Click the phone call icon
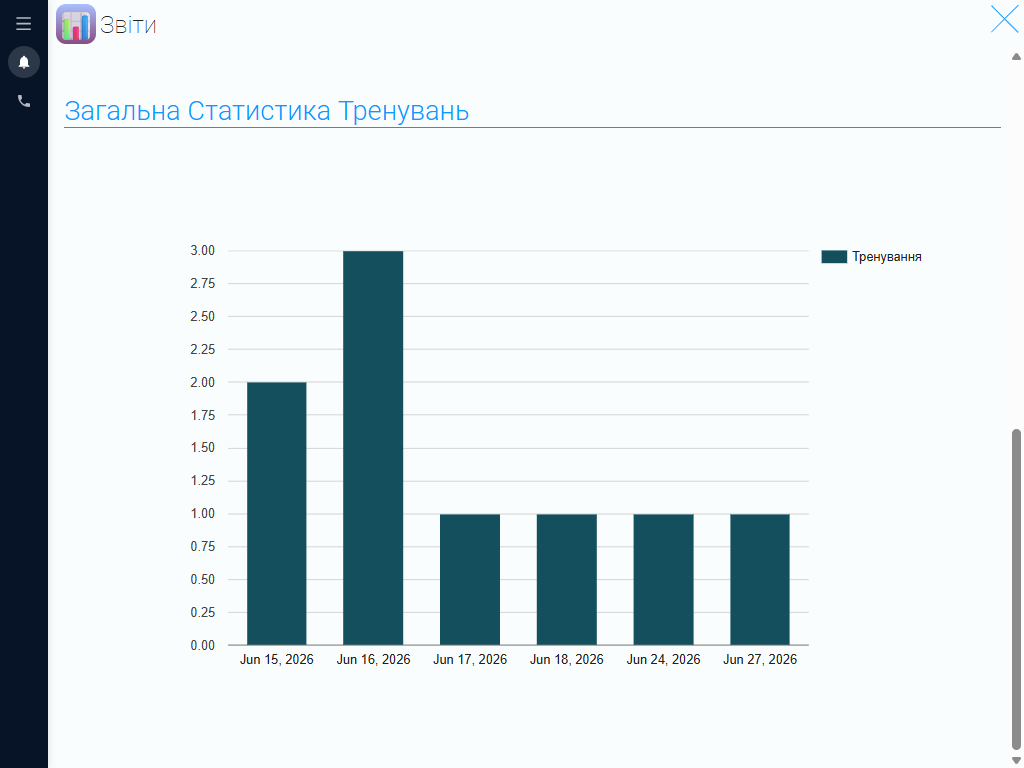Viewport: 1024px width, 768px height. (x=24, y=101)
